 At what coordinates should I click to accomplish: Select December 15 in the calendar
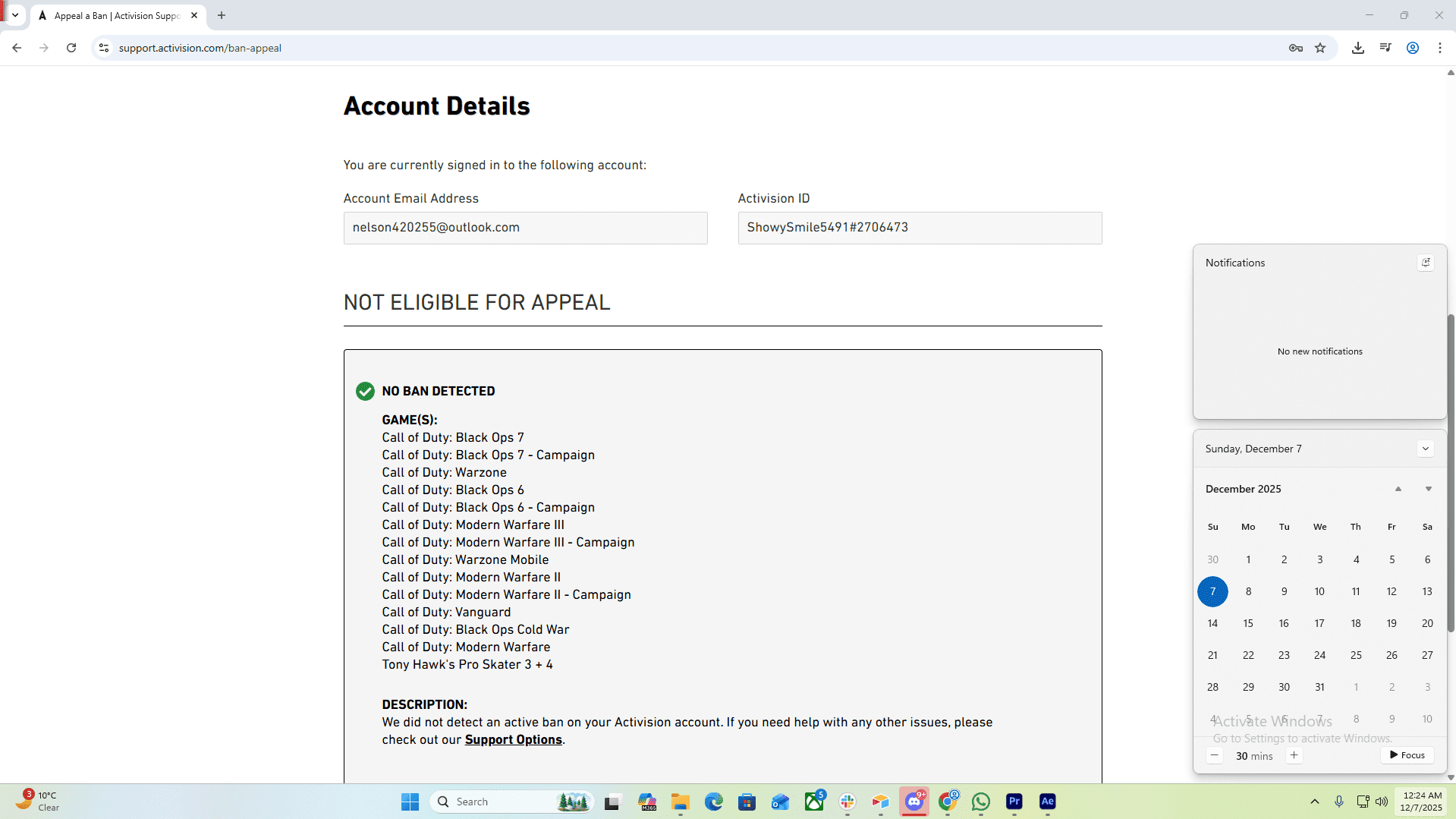(1248, 623)
